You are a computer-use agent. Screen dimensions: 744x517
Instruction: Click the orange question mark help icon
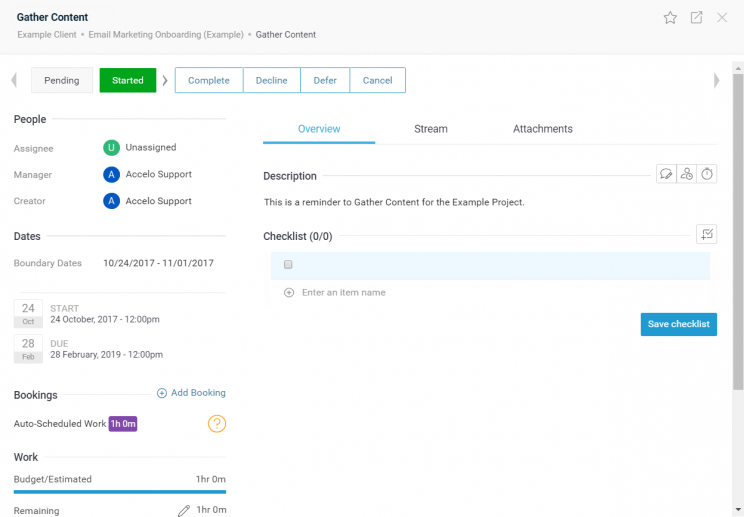pyautogui.click(x=217, y=424)
